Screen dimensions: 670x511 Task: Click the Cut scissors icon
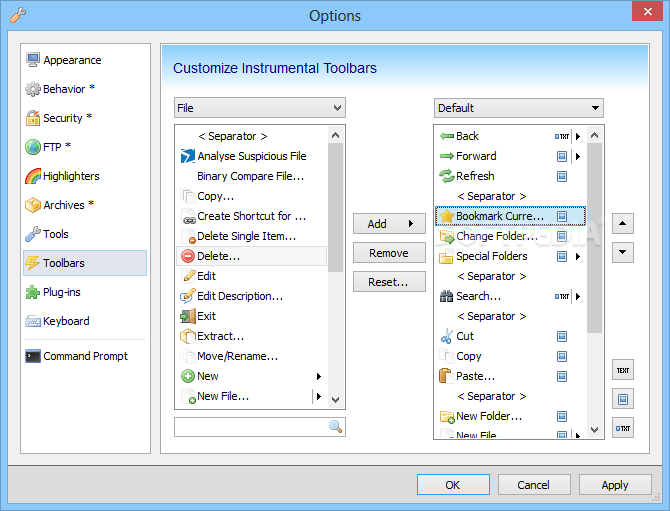[446, 336]
